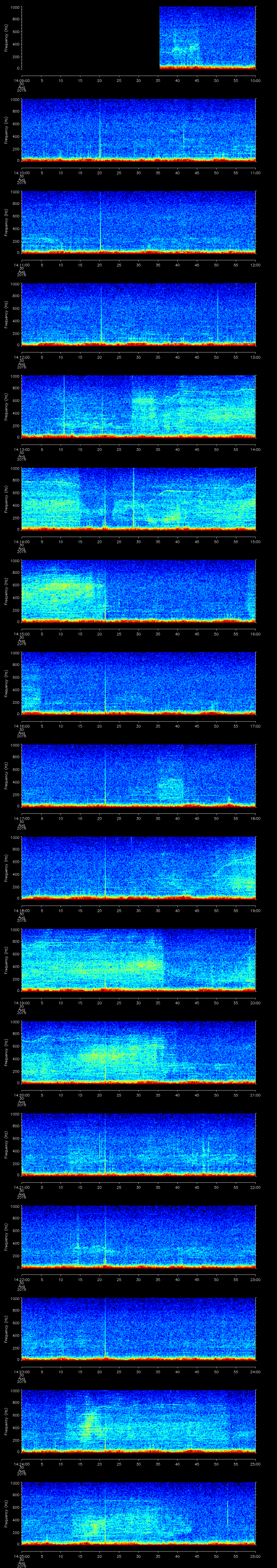Select the '14:18:00' time axis label
Screen dimensions: 277x1568
coord(21,910)
